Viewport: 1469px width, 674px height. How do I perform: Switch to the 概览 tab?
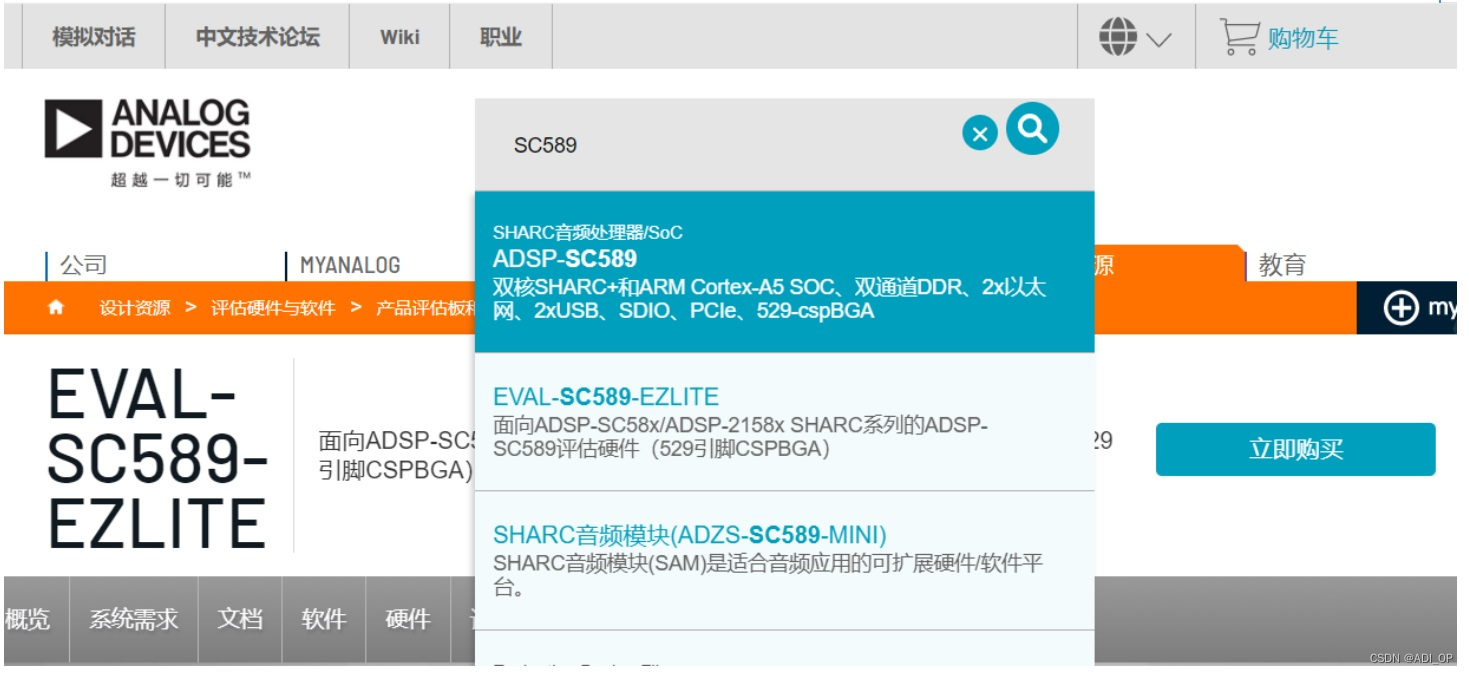(x=28, y=619)
